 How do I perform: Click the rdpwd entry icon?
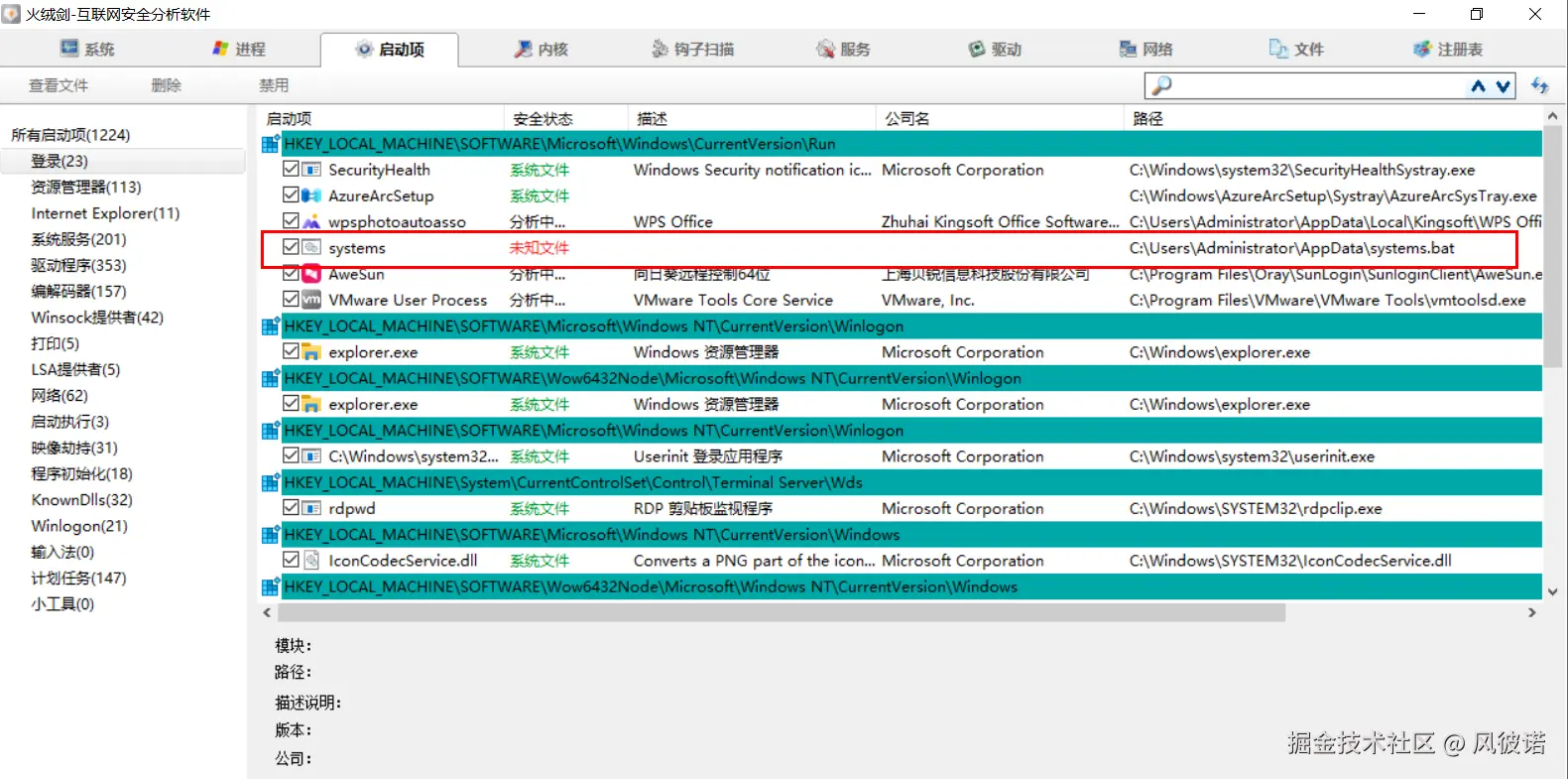tap(311, 507)
